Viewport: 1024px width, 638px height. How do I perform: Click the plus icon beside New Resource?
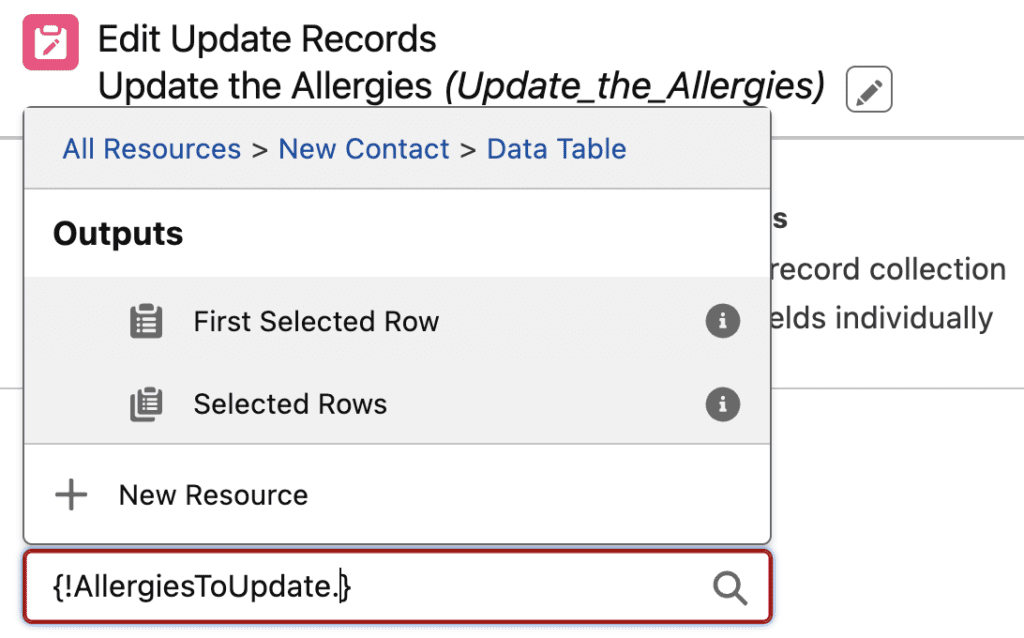click(x=71, y=495)
